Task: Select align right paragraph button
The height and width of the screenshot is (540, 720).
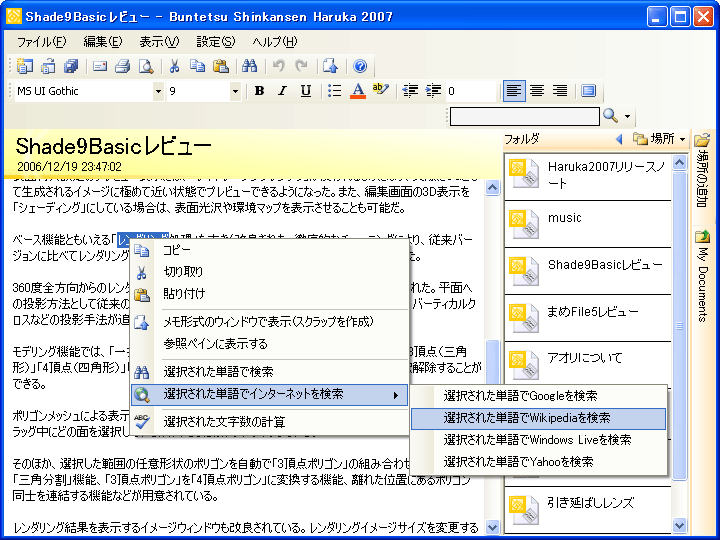Action: 560,91
